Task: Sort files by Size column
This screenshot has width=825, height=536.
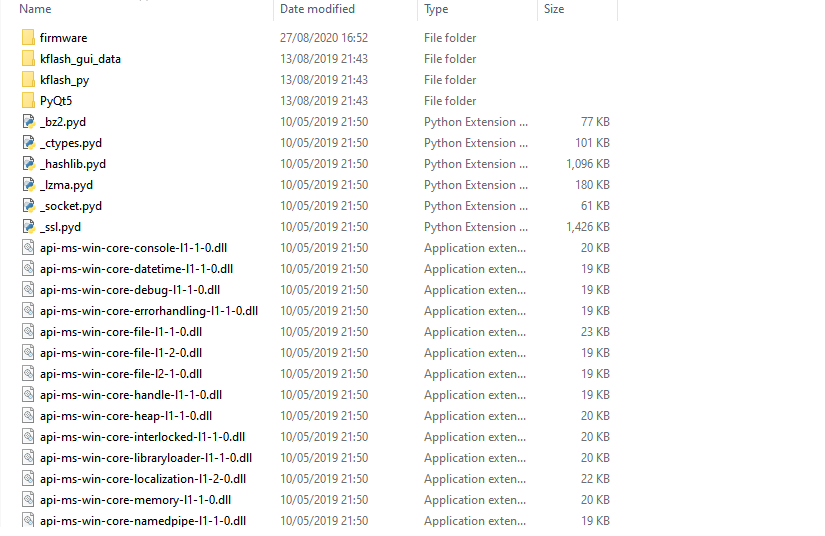Action: (554, 9)
